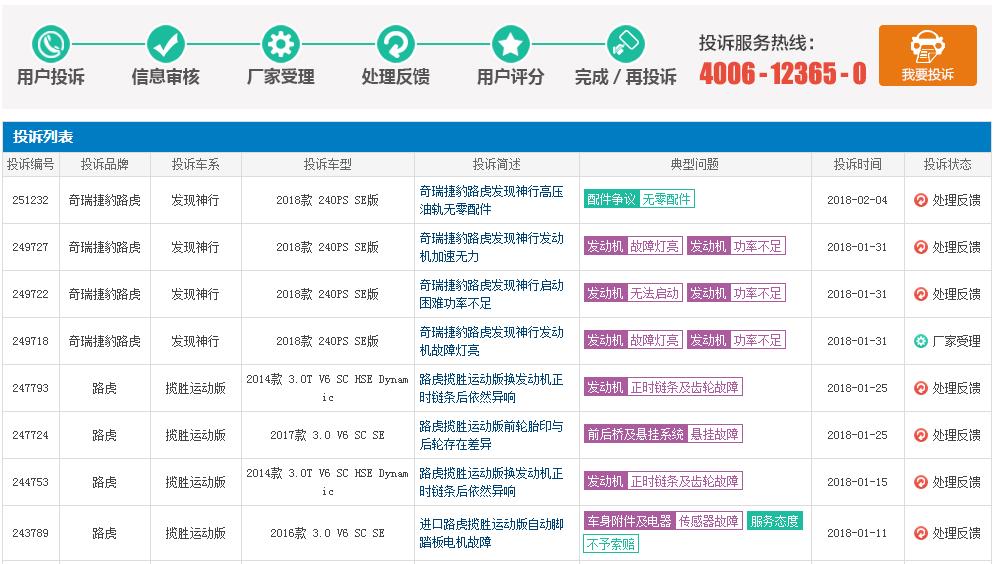The width and height of the screenshot is (1003, 564).
Task: Open complaint 奇瑞捷豹路虎发现神行发动机加速无力
Action: tap(491, 247)
